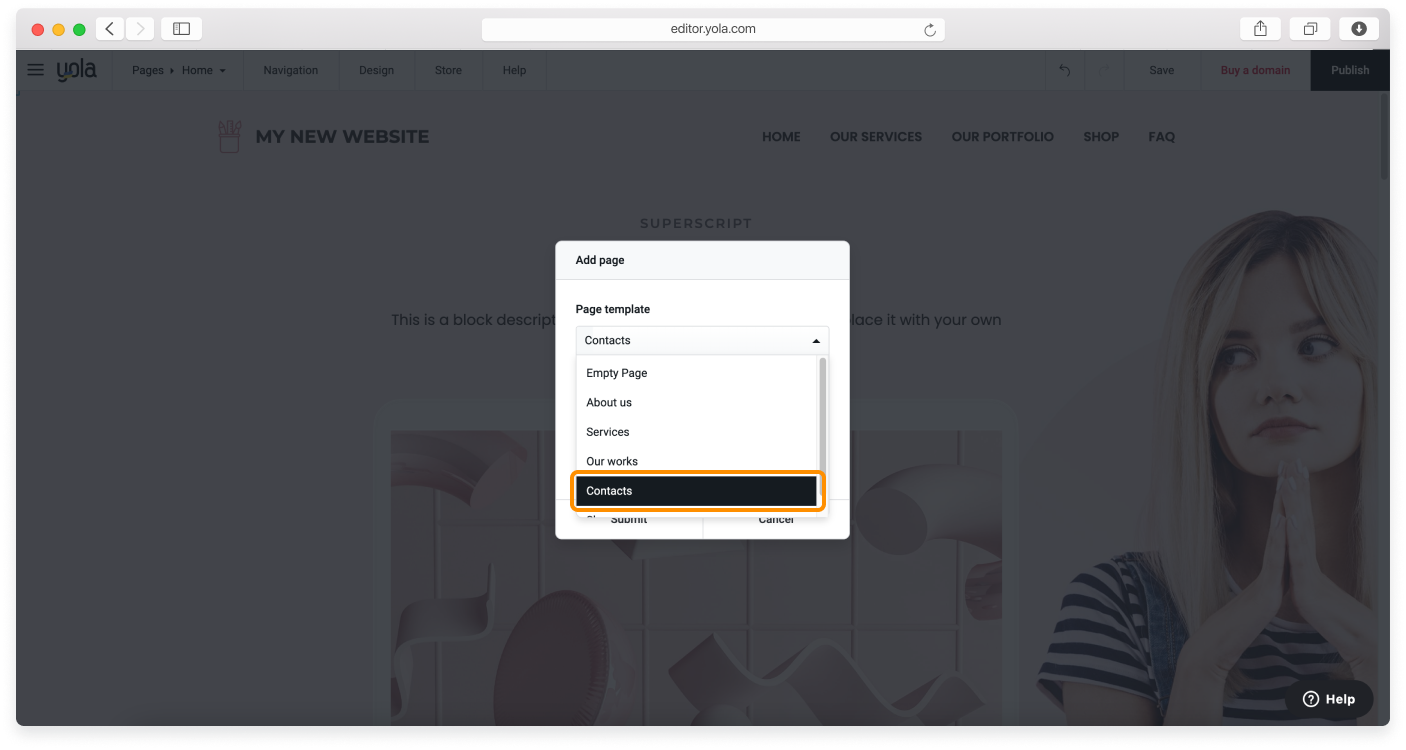This screenshot has width=1406, height=750.
Task: Open the Downloads icon in Safari toolbar
Action: [1358, 28]
